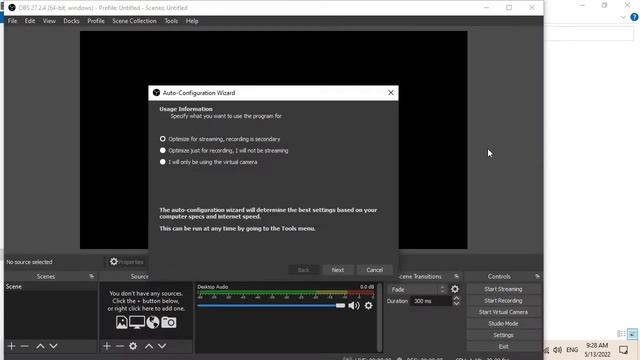Viewport: 640px width, 360px height.
Task: Increase transition duration stepper arrow
Action: click(456, 298)
